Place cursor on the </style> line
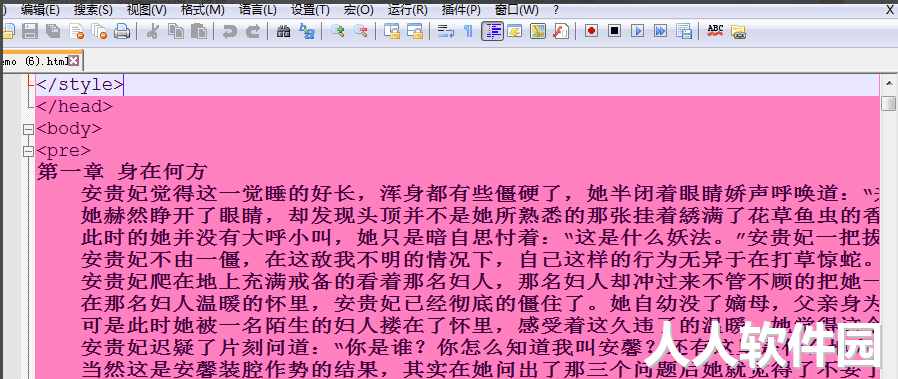 (x=457, y=85)
